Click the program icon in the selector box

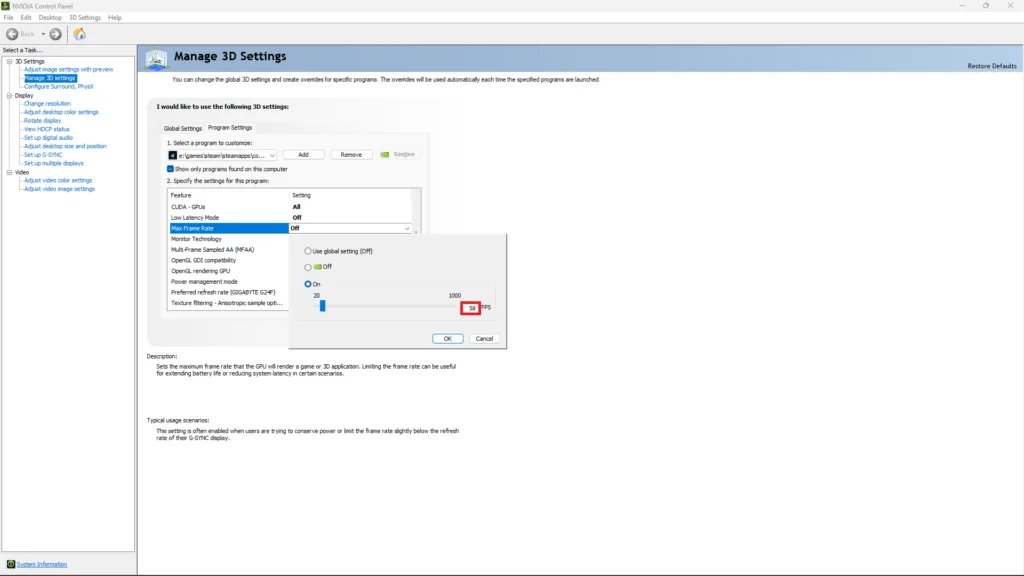(173, 155)
